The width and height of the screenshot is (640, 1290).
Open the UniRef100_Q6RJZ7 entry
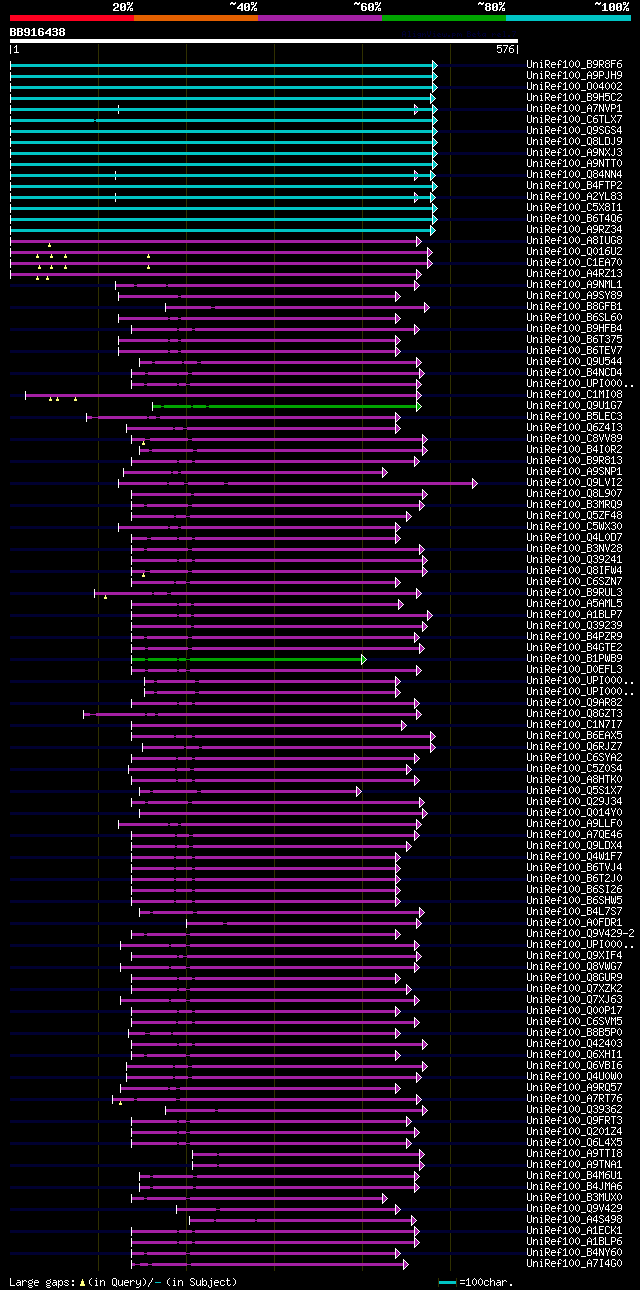click(x=574, y=746)
